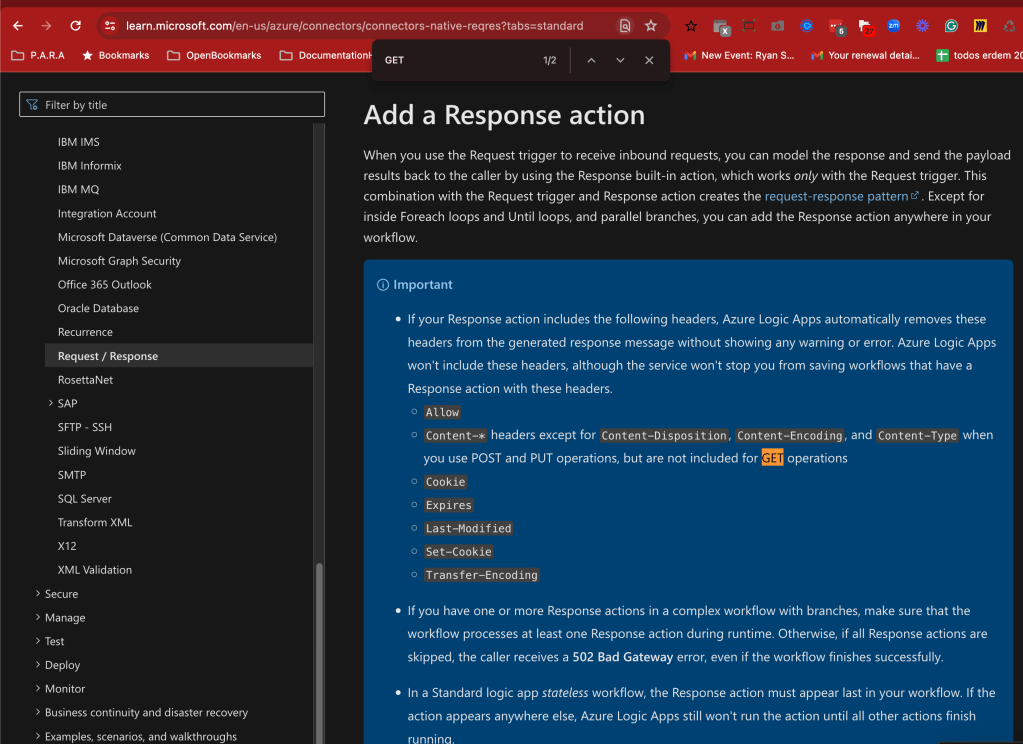The height and width of the screenshot is (744, 1023).
Task: Open the Recurrence article
Action: (x=85, y=332)
